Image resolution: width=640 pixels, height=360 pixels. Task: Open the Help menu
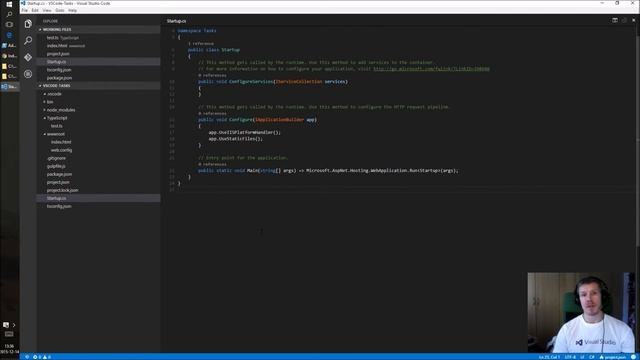tap(72, 10)
